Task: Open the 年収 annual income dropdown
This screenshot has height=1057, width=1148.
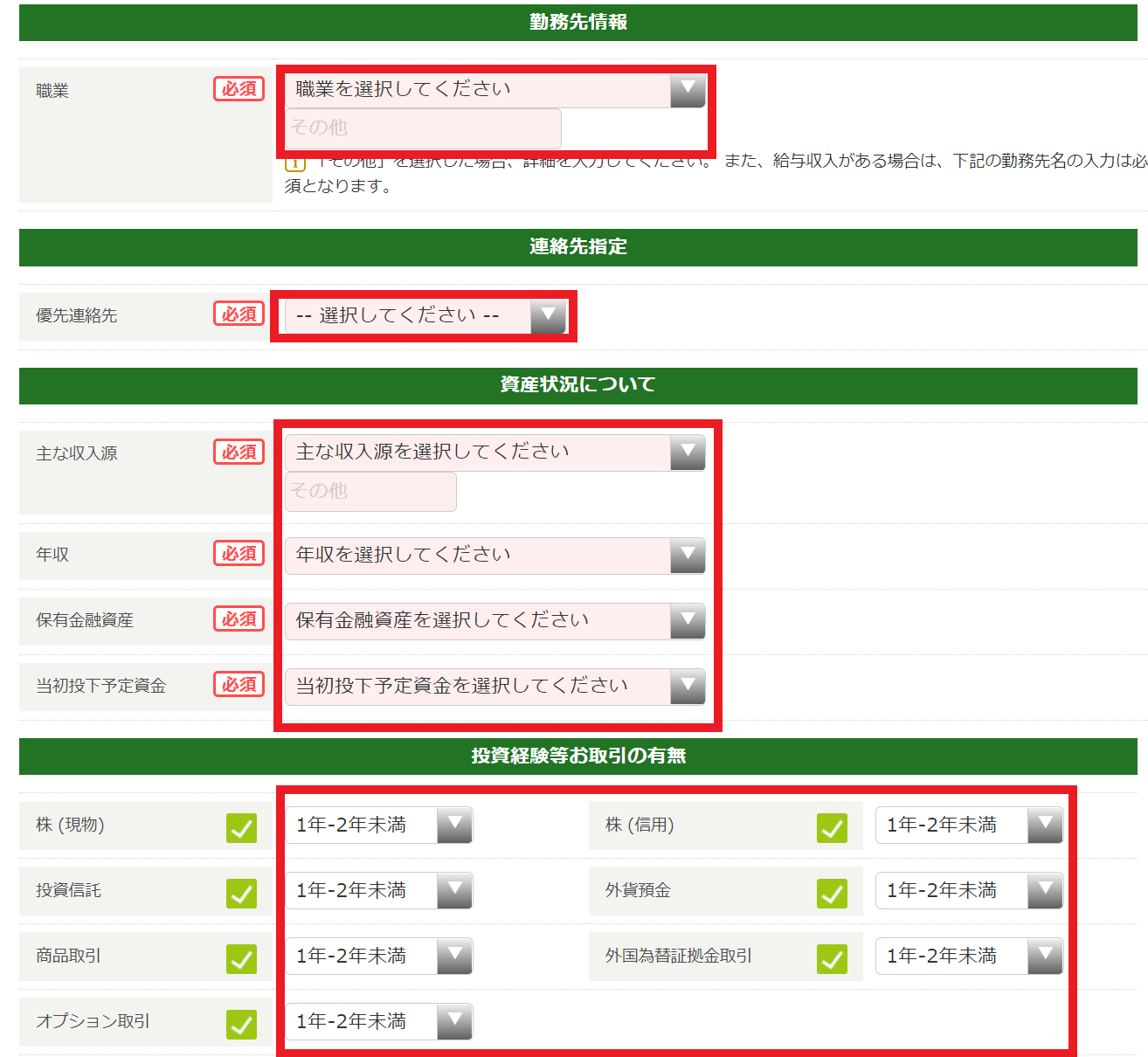Action: [x=494, y=556]
